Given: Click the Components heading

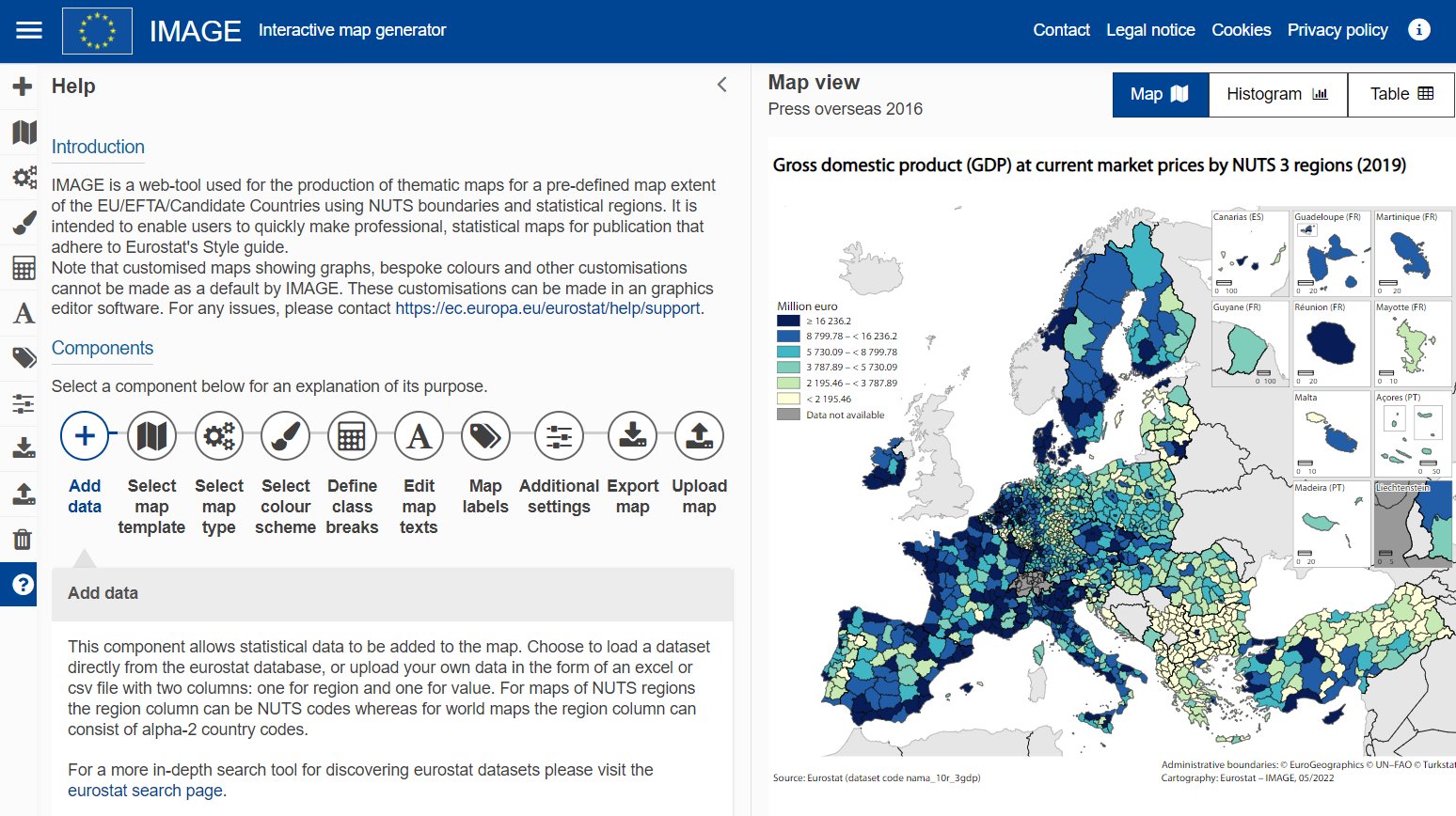Looking at the screenshot, I should (103, 348).
